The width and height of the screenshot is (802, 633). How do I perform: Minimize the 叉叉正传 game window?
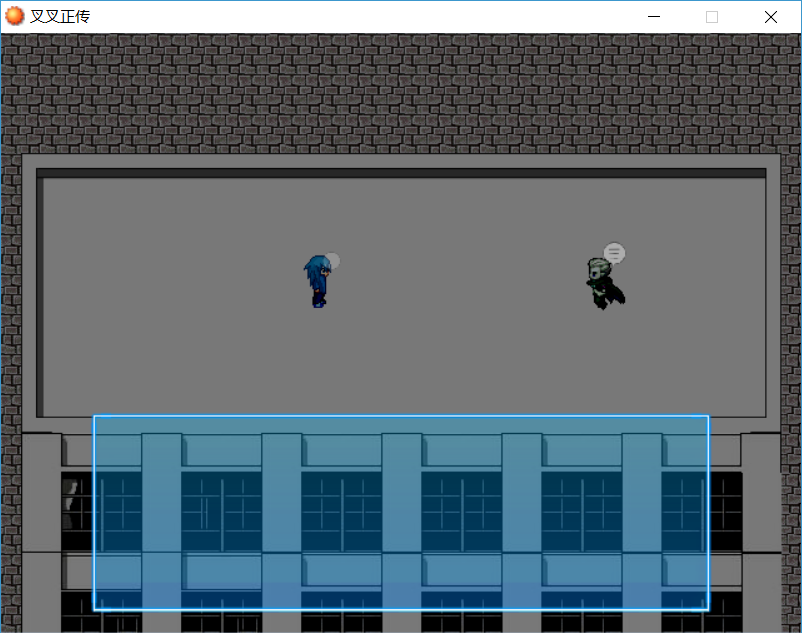click(654, 17)
